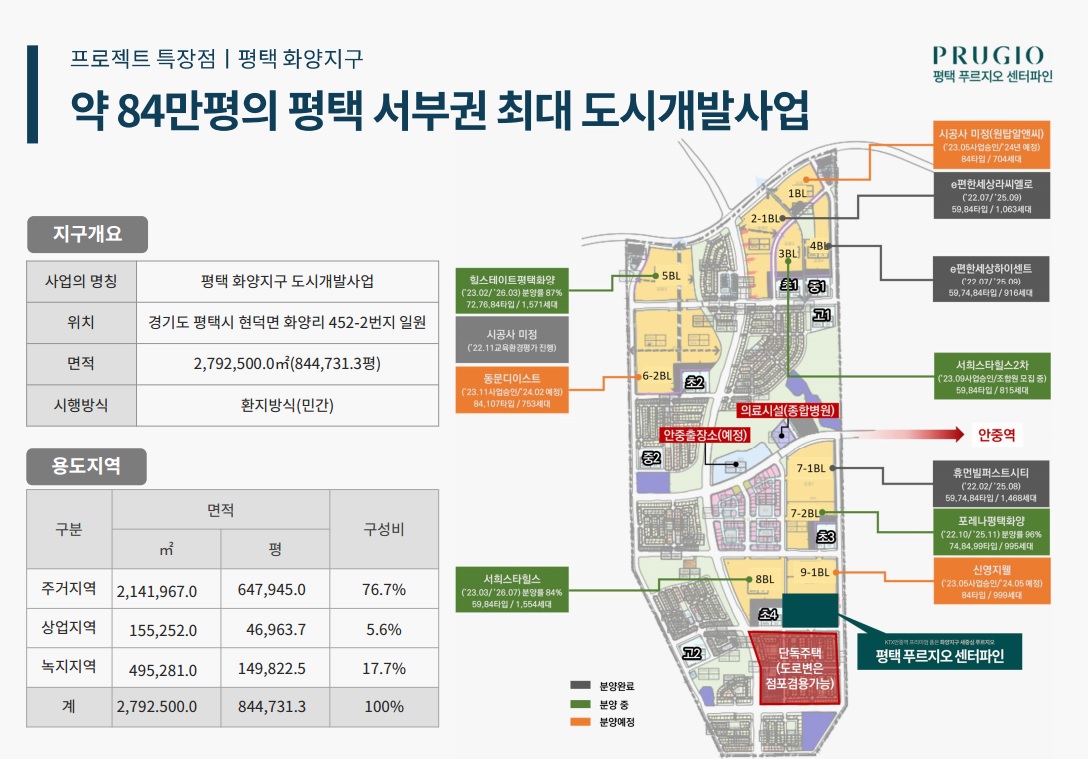Click the 동문디이스트 orange info box
1088x759 pixels.
pyautogui.click(x=512, y=390)
